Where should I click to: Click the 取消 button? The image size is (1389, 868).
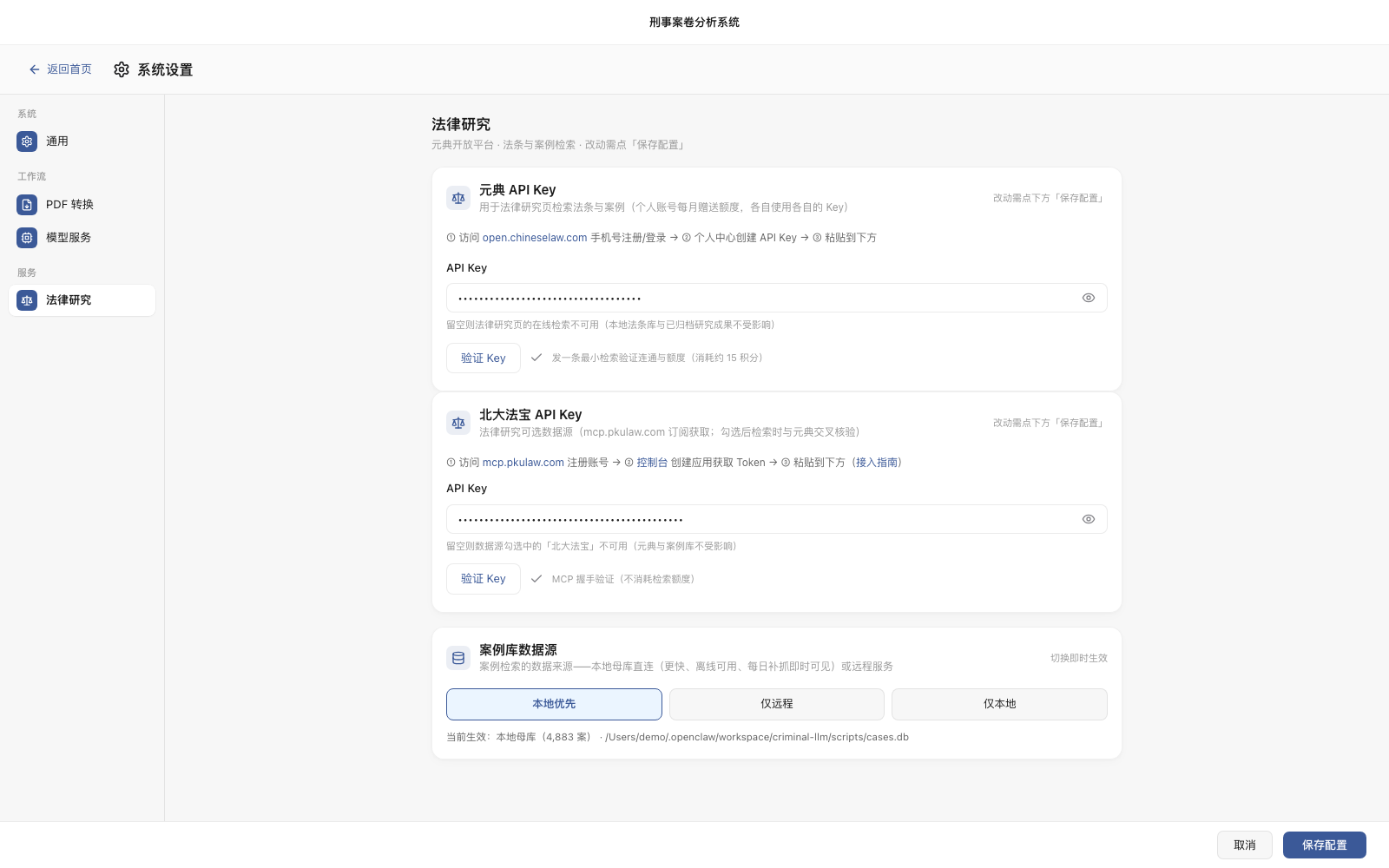point(1245,845)
